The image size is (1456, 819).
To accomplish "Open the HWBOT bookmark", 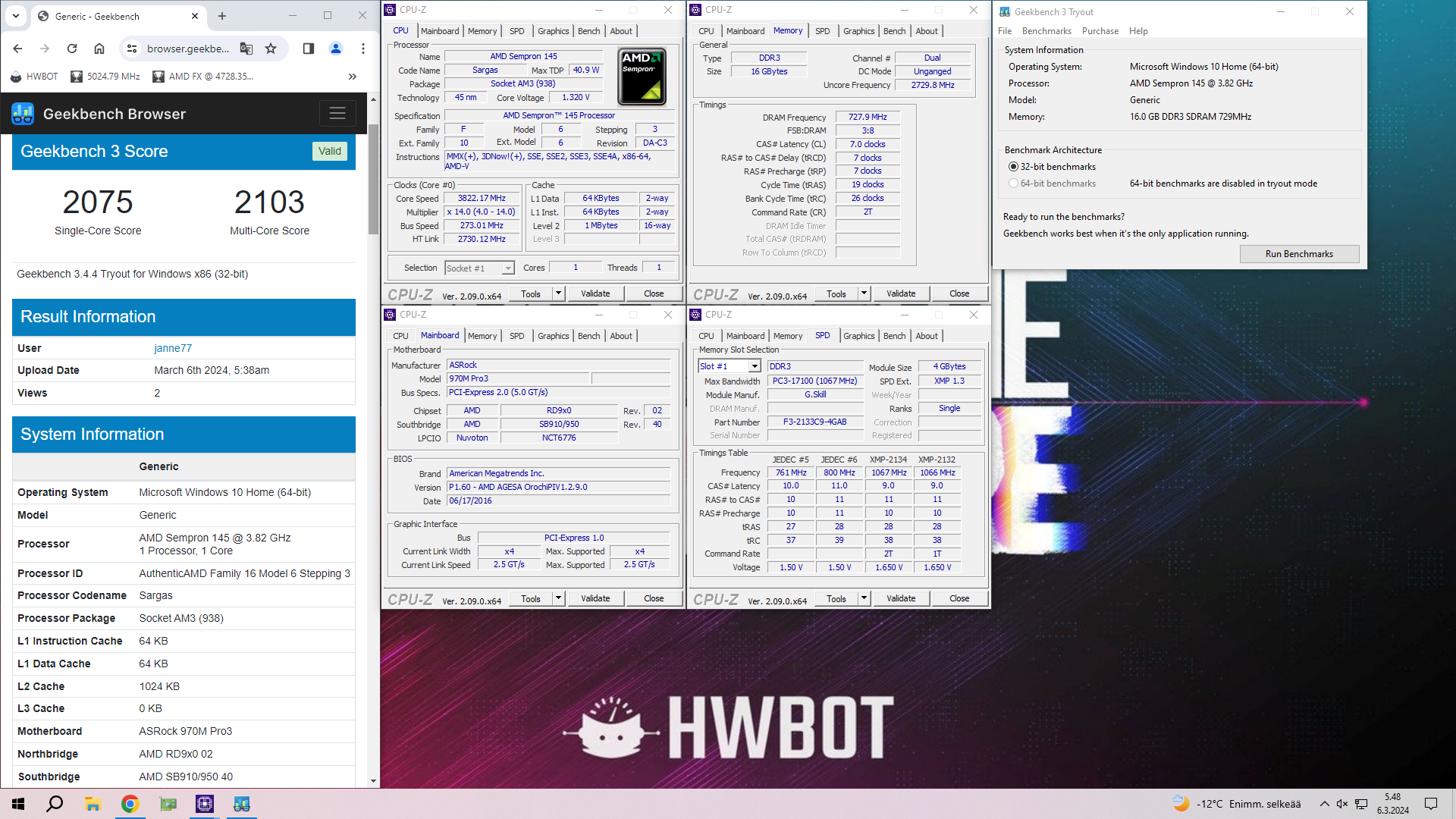I will pos(35,77).
